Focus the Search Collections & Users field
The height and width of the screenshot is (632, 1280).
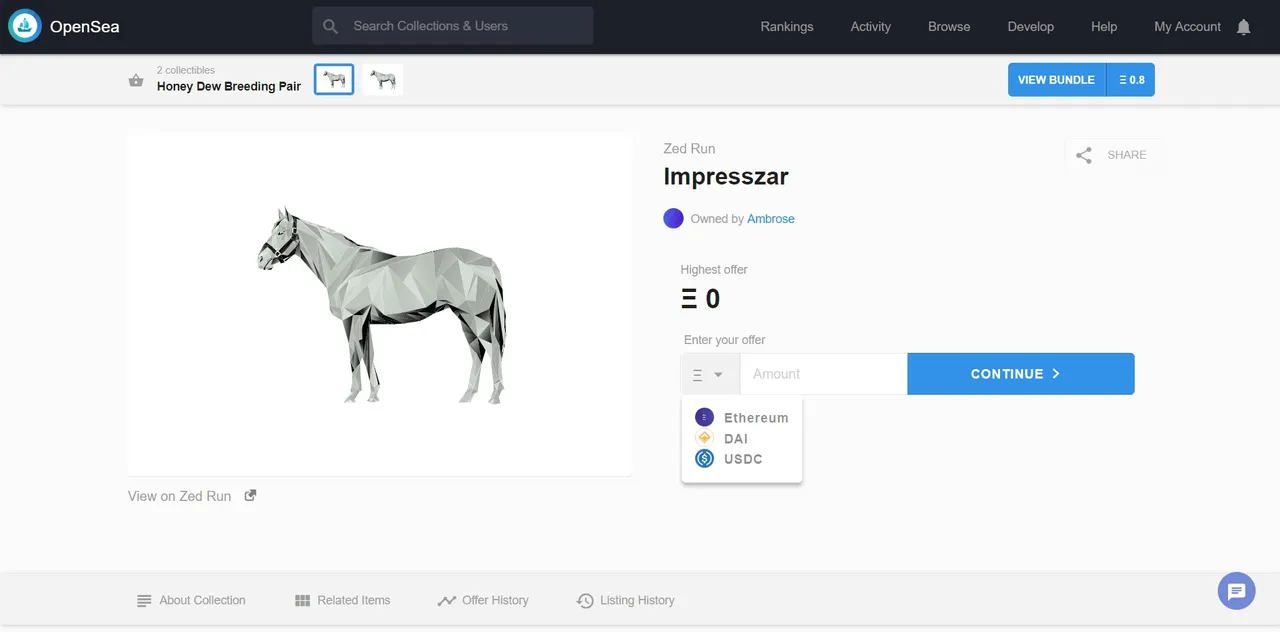pos(453,26)
